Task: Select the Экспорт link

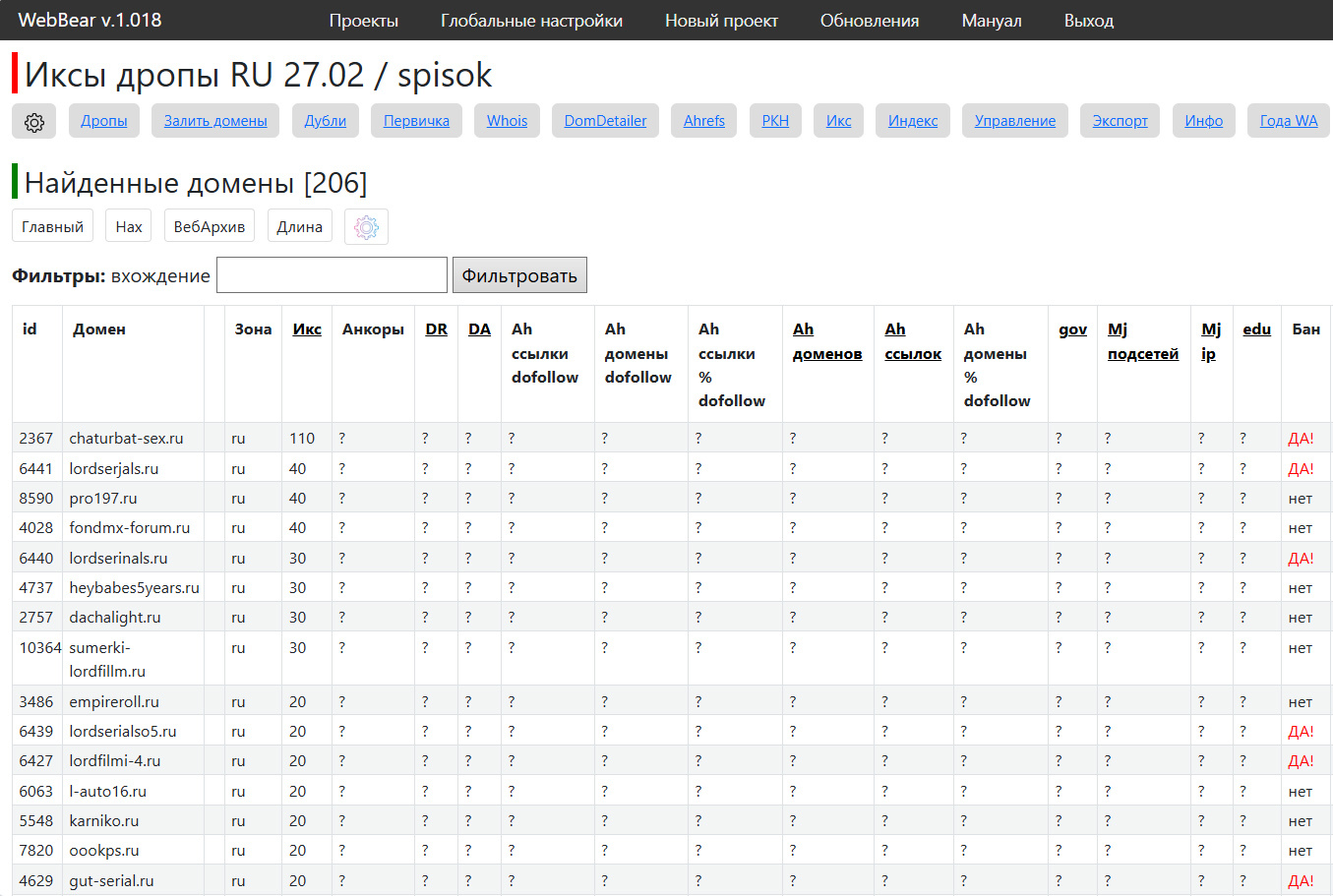Action: pos(1120,121)
